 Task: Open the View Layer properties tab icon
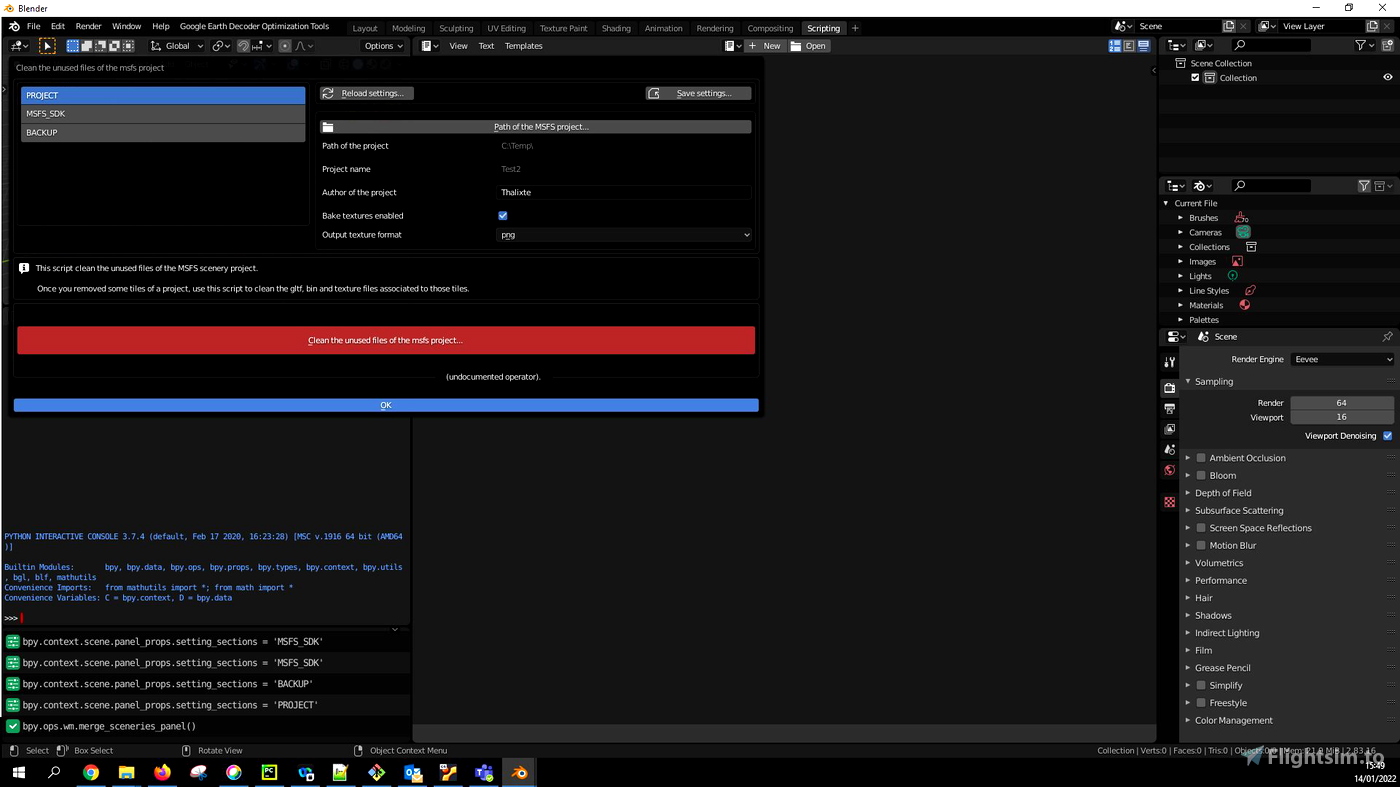coord(1169,429)
